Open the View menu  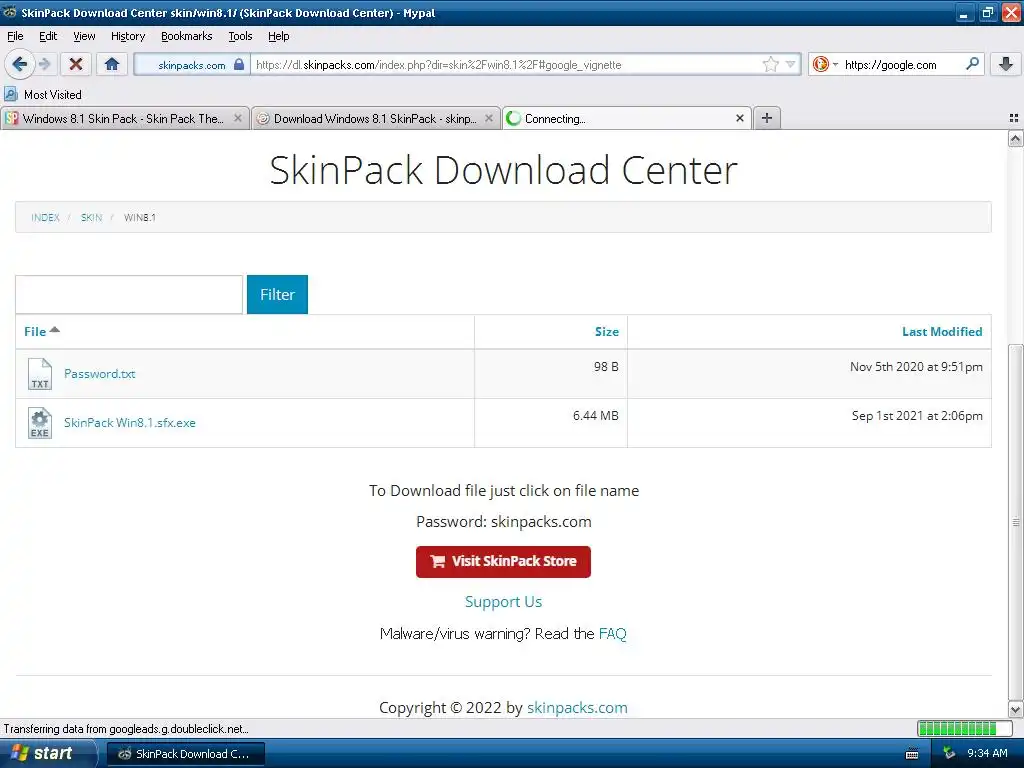(84, 36)
